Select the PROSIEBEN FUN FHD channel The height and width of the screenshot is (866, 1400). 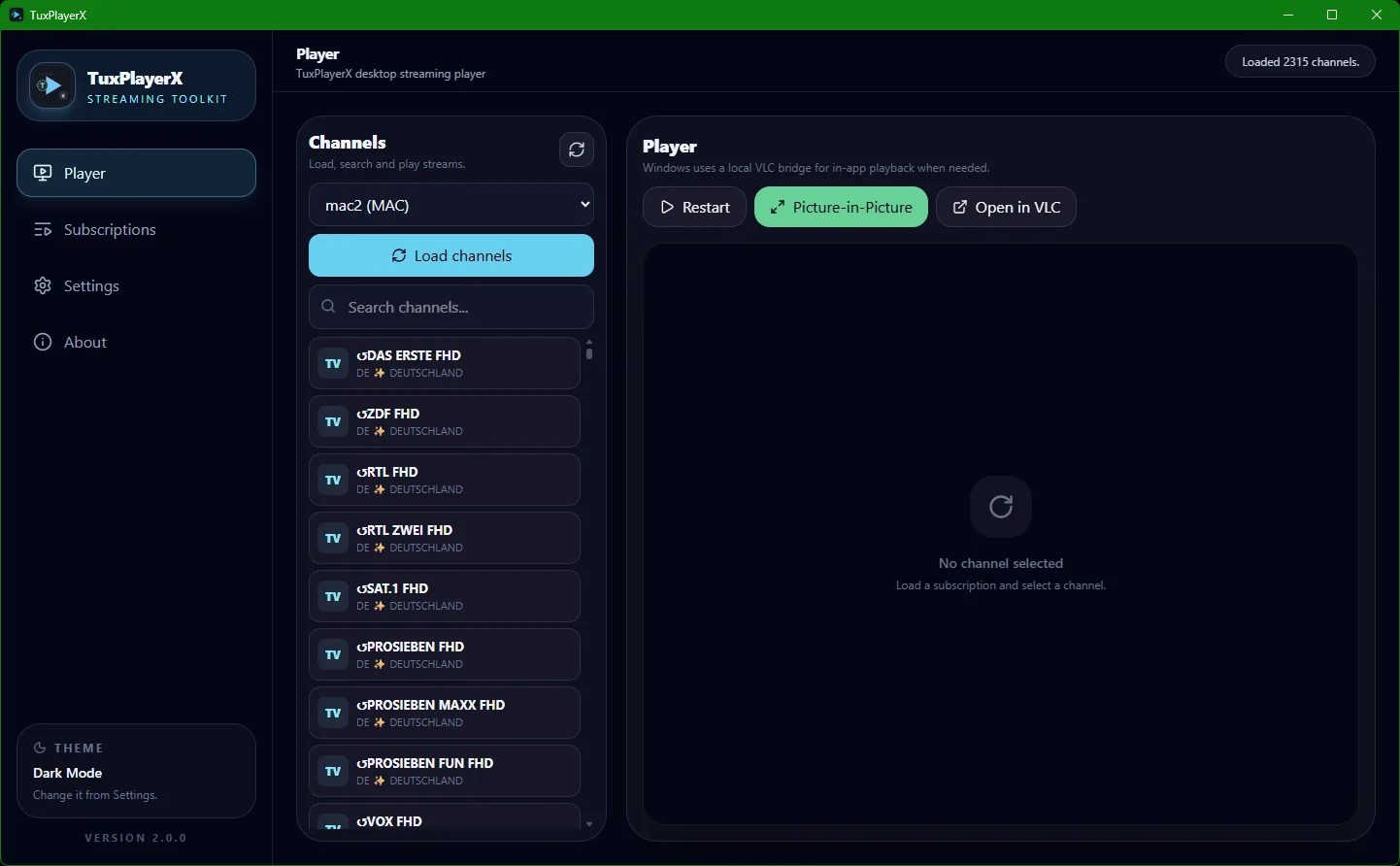pos(444,771)
